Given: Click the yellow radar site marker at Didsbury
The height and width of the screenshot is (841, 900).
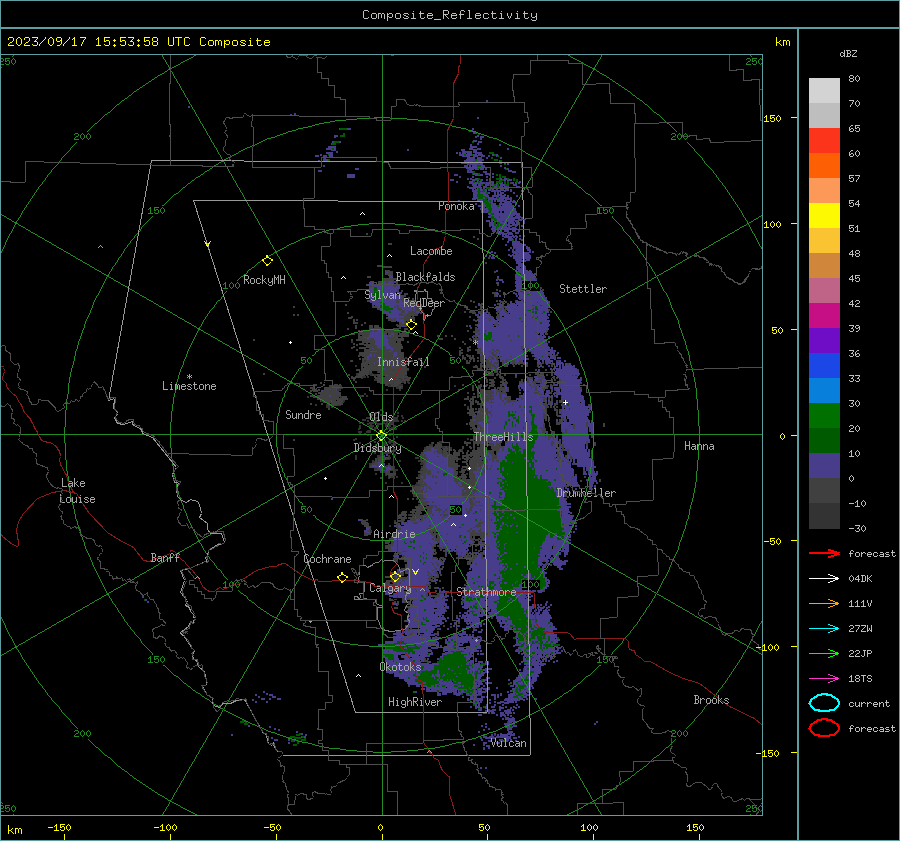Looking at the screenshot, I should point(382,435).
